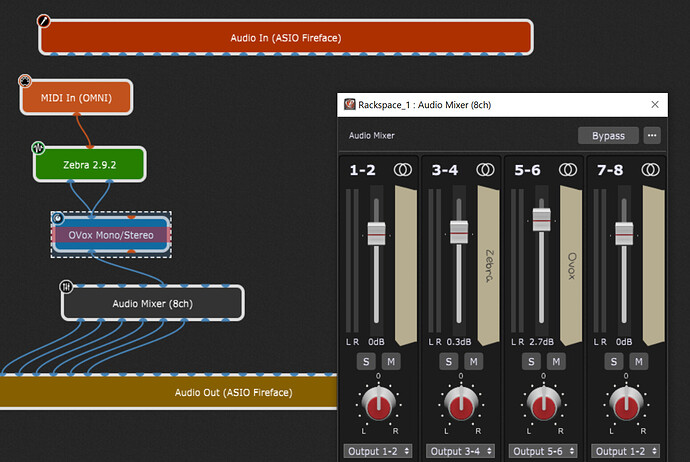This screenshot has width=690, height=462.
Task: Click the 0dB level readout on channel 1-2
Action: point(376,342)
